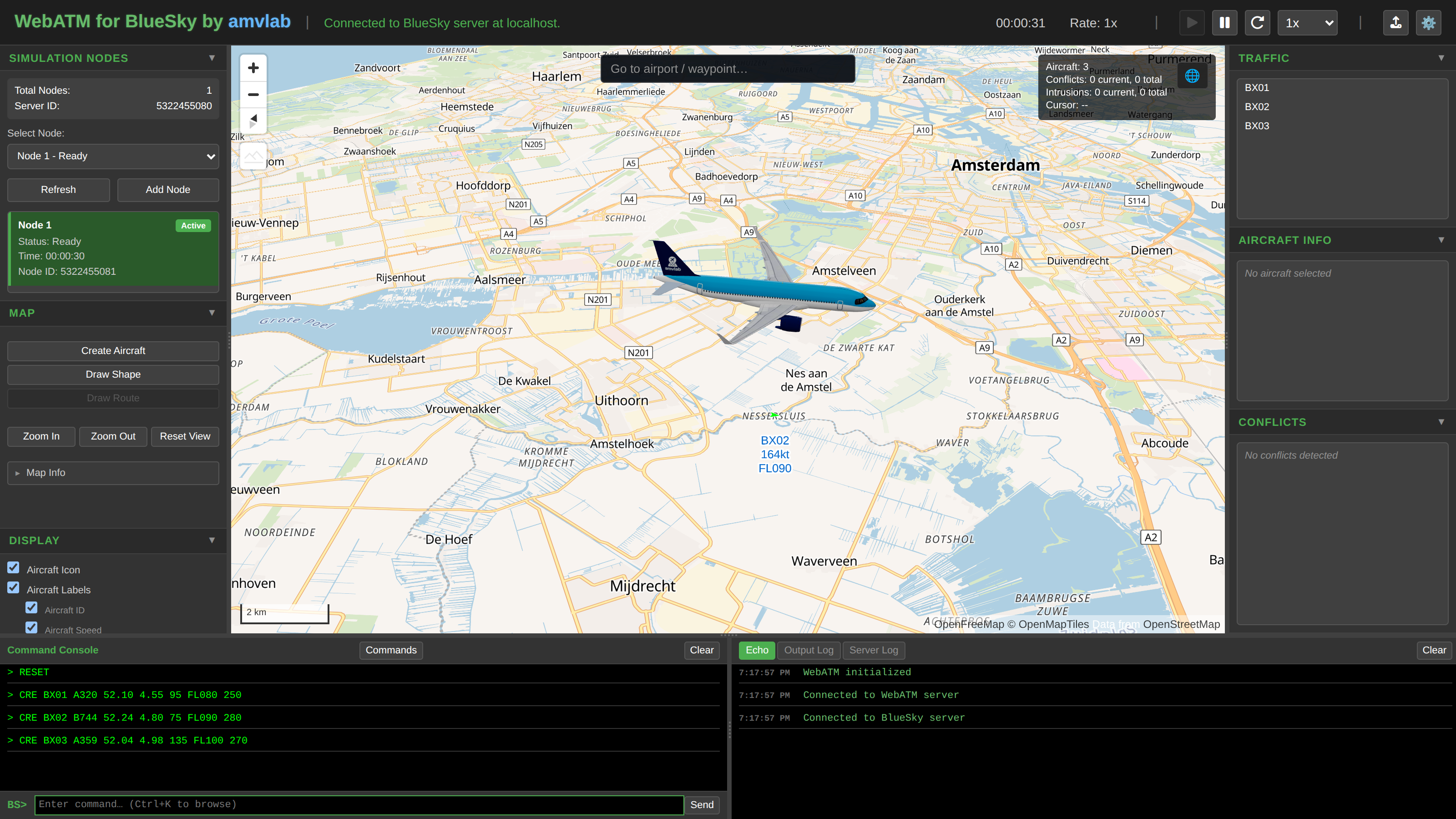Collapse the Conflicts panel
The image size is (1456, 819).
click(1441, 422)
